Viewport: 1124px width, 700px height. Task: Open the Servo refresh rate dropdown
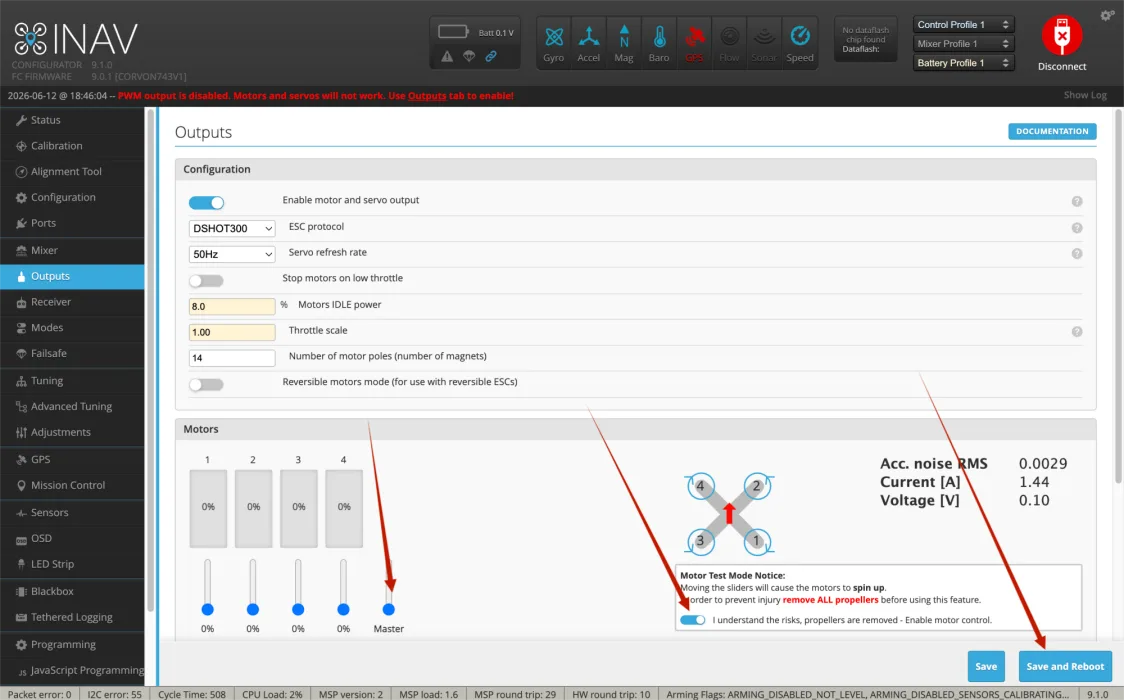(x=232, y=254)
